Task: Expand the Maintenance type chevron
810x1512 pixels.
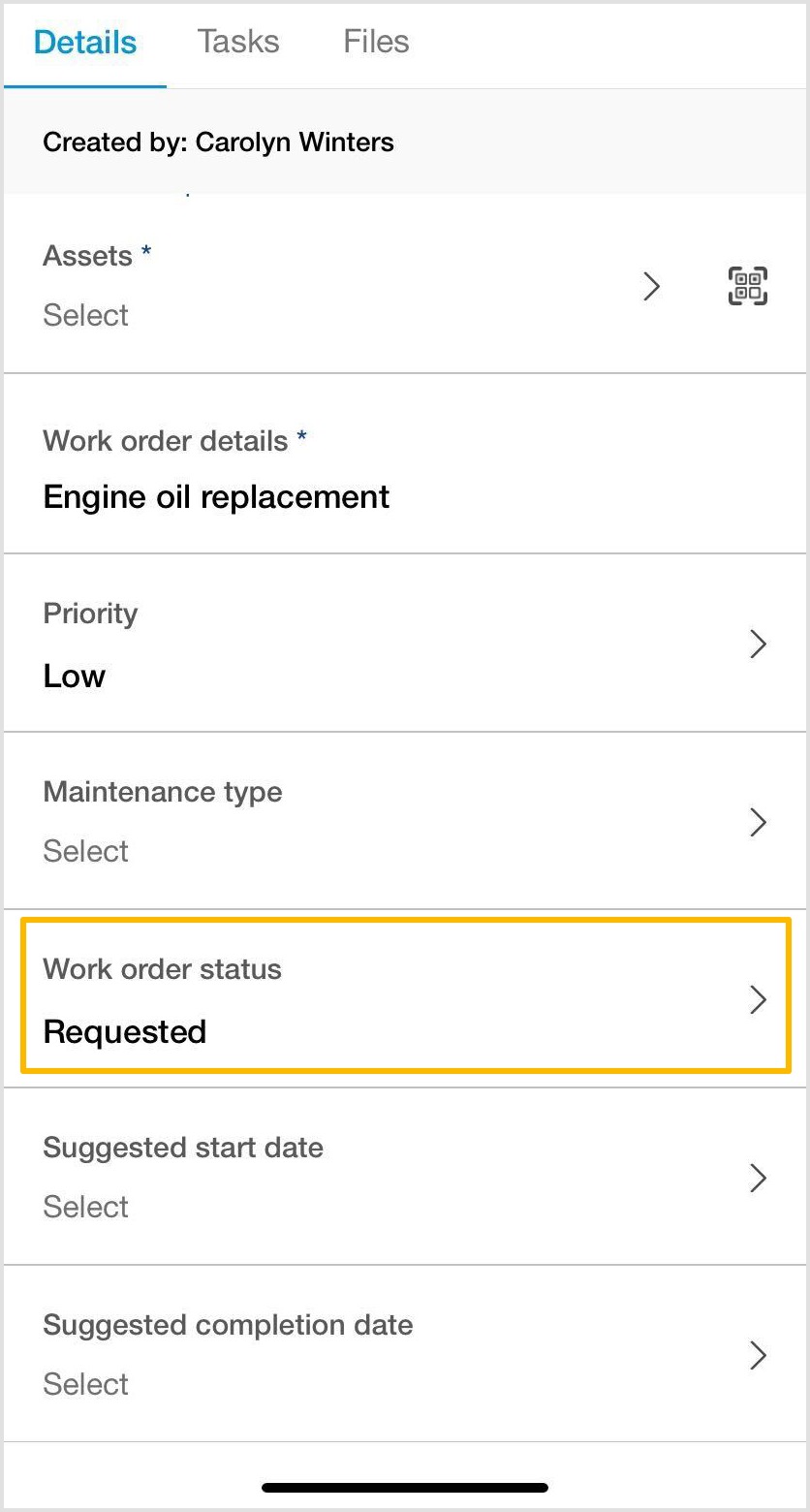Action: click(759, 822)
